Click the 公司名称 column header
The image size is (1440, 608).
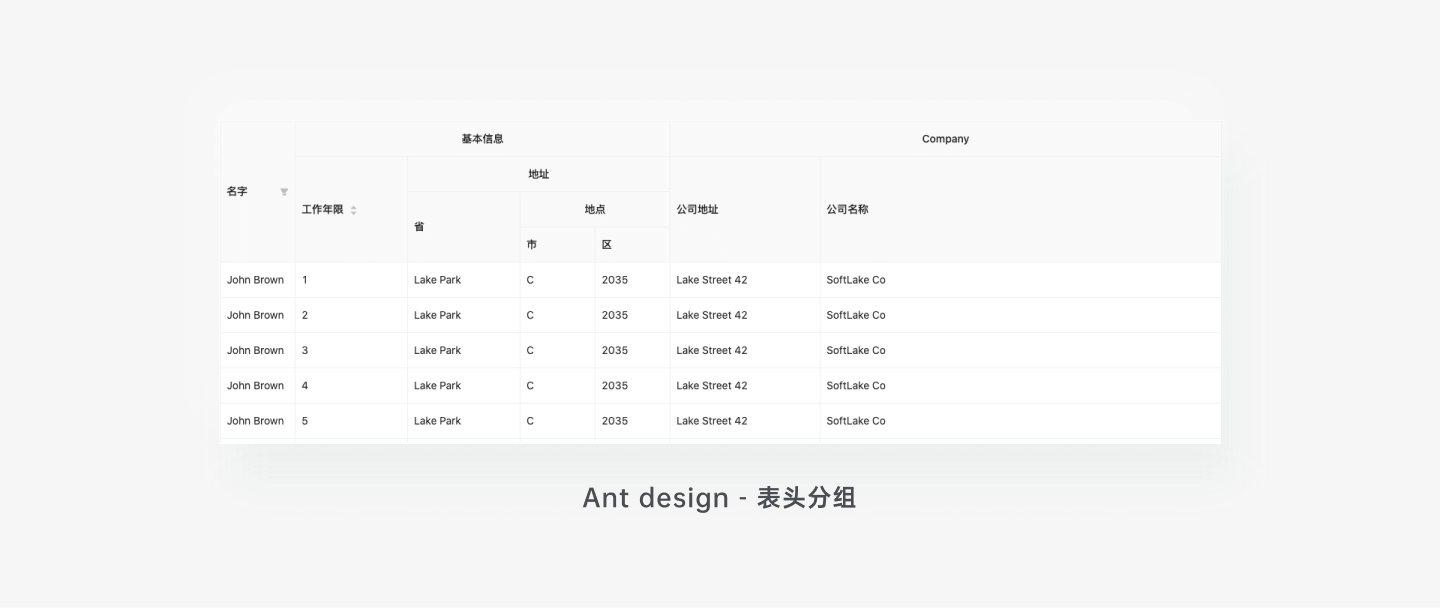[x=847, y=210]
